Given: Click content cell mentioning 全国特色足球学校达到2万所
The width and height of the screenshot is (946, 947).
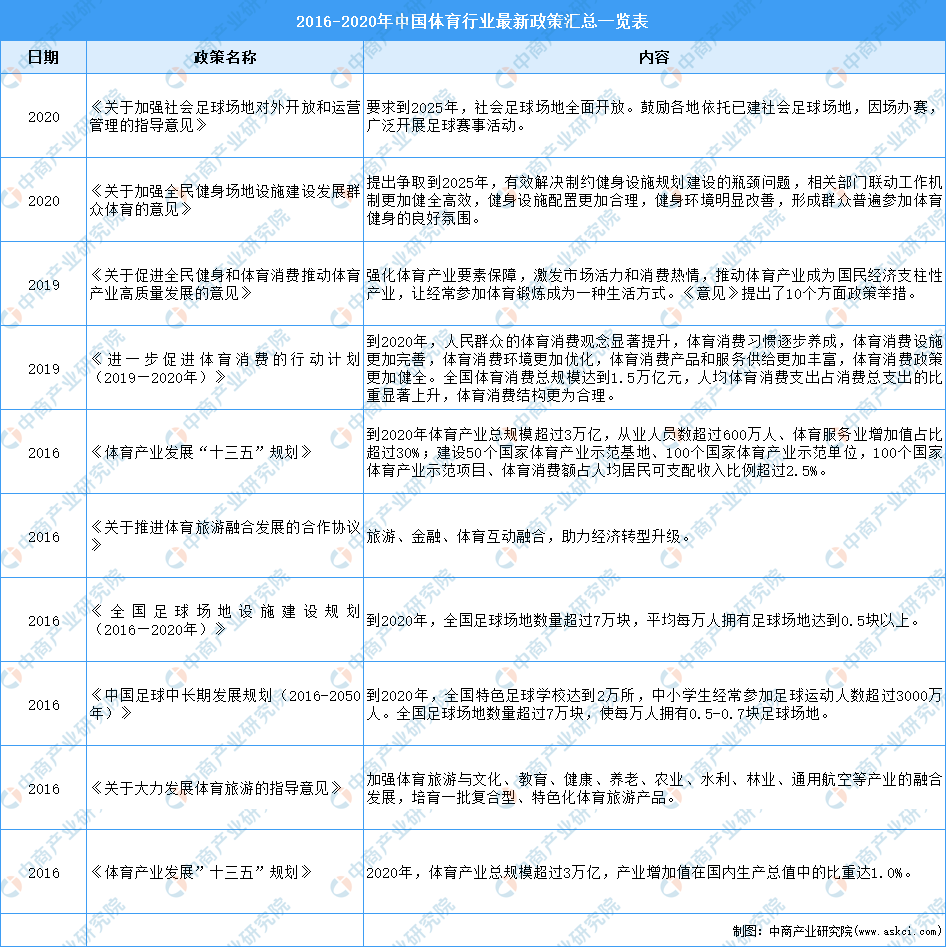Looking at the screenshot, I should 654,704.
